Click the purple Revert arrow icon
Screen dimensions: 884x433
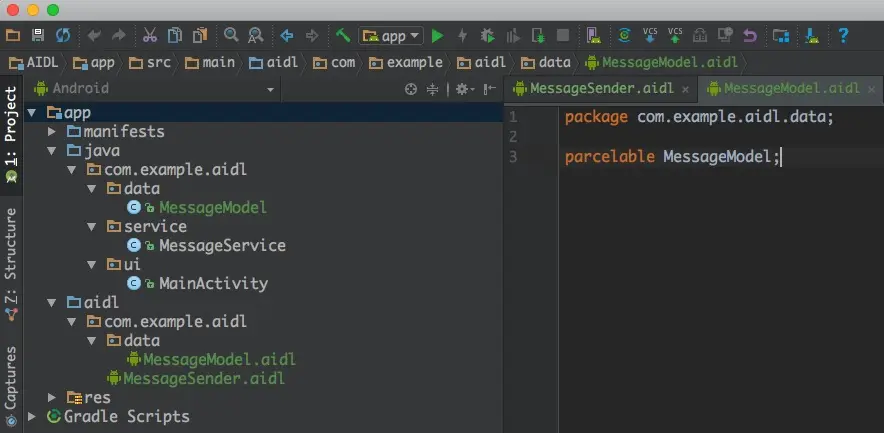point(749,36)
